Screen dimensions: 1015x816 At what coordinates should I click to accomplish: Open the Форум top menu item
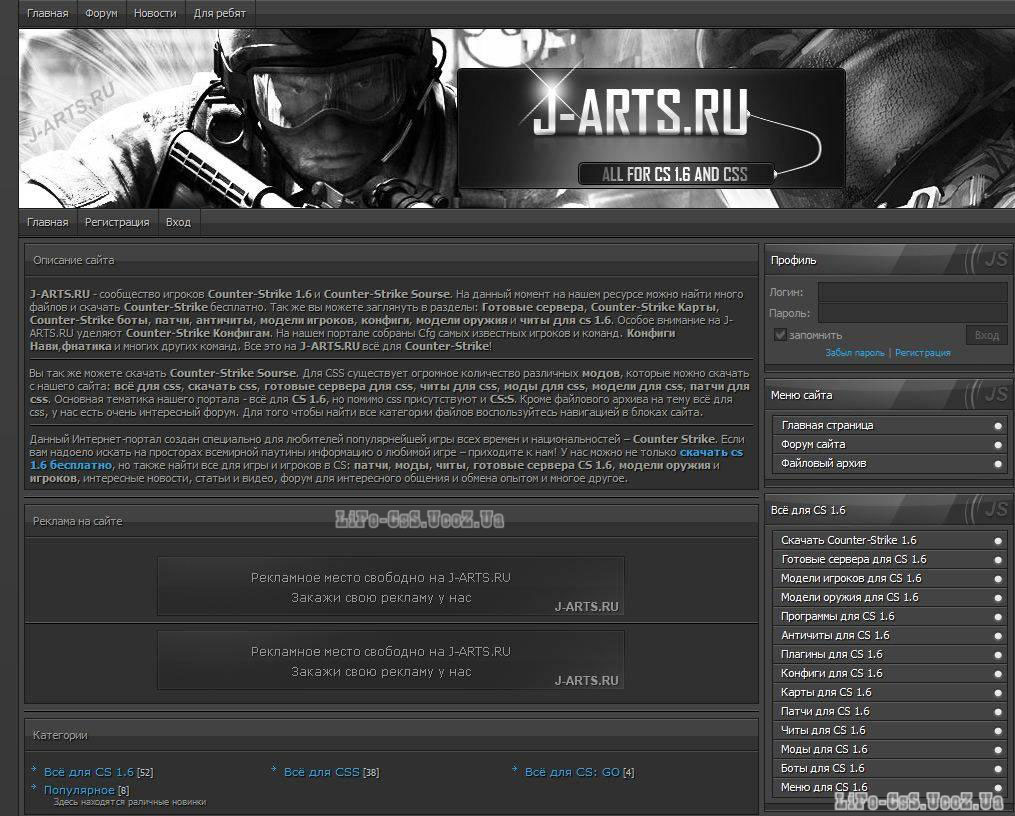[101, 13]
